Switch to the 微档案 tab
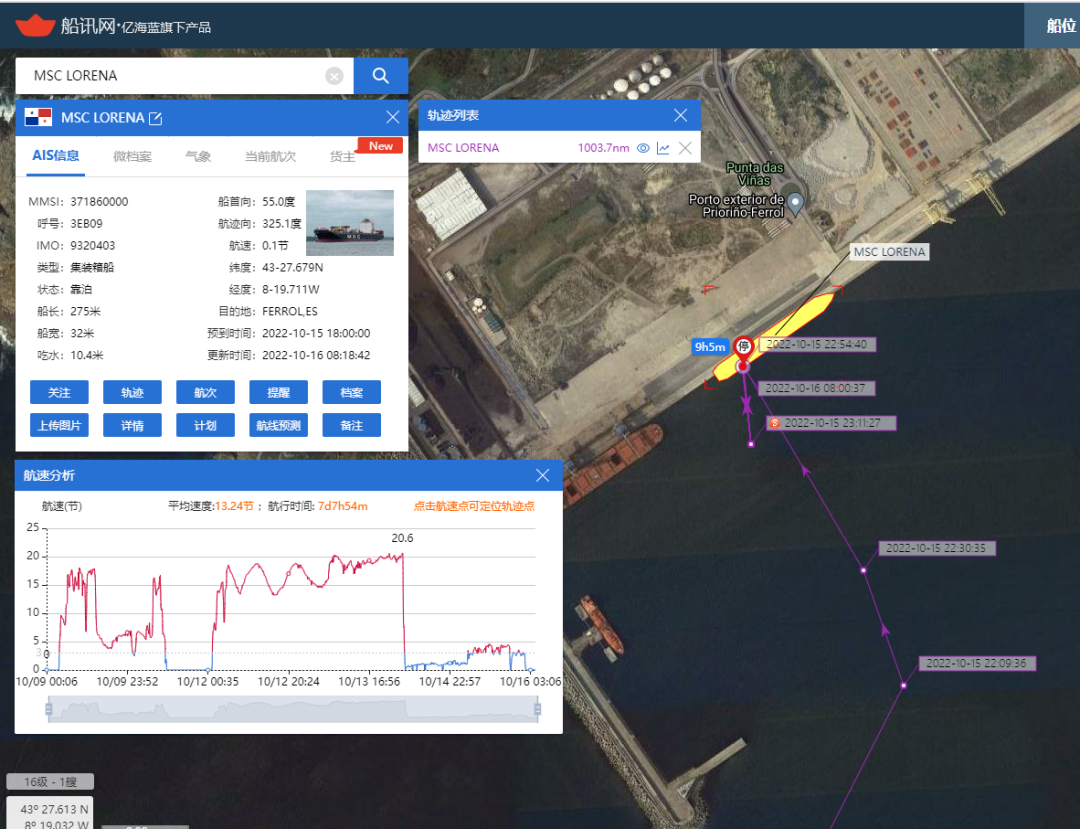The height and width of the screenshot is (829, 1080). tap(132, 156)
